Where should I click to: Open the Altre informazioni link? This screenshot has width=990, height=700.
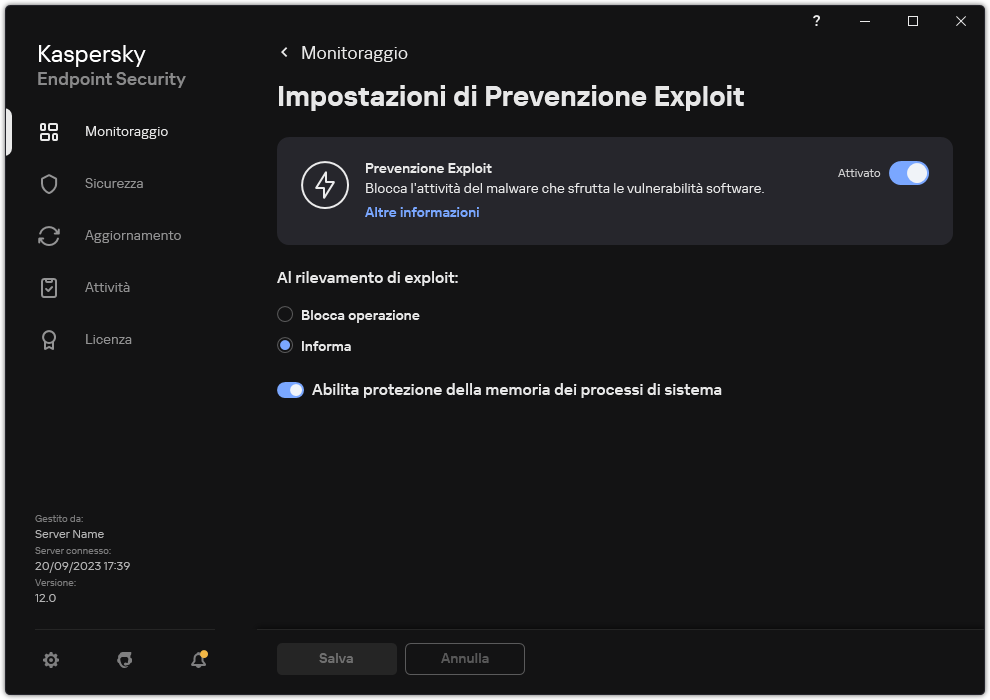click(x=421, y=212)
